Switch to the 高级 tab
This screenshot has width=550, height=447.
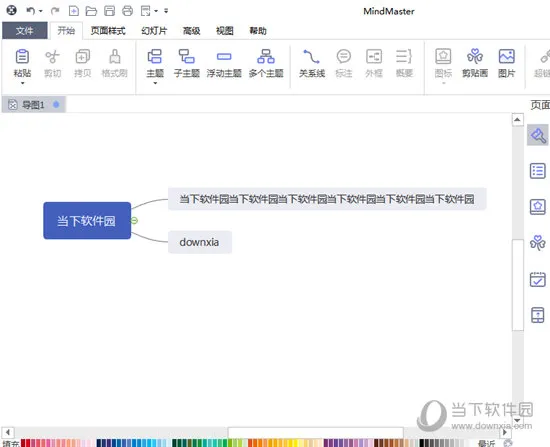point(192,31)
